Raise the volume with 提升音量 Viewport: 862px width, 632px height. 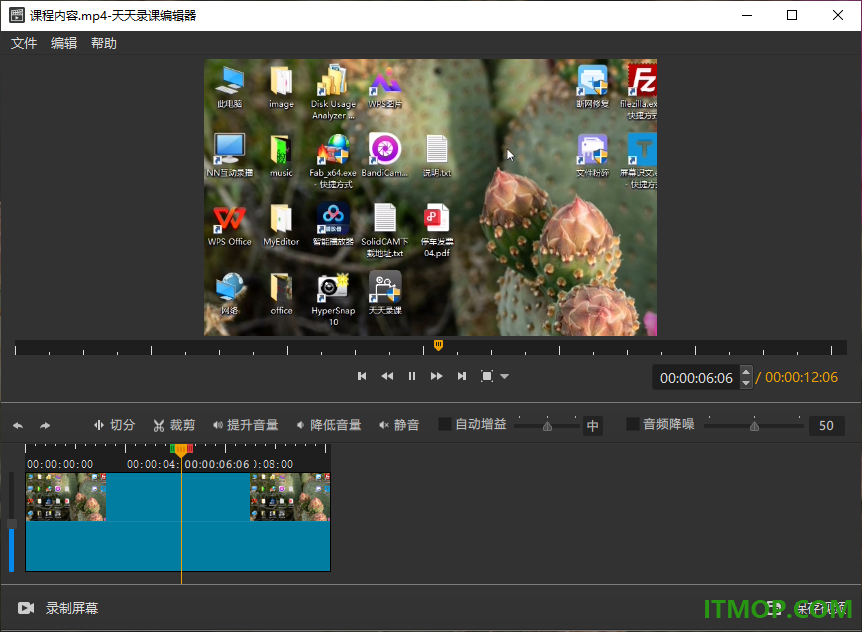coord(245,425)
